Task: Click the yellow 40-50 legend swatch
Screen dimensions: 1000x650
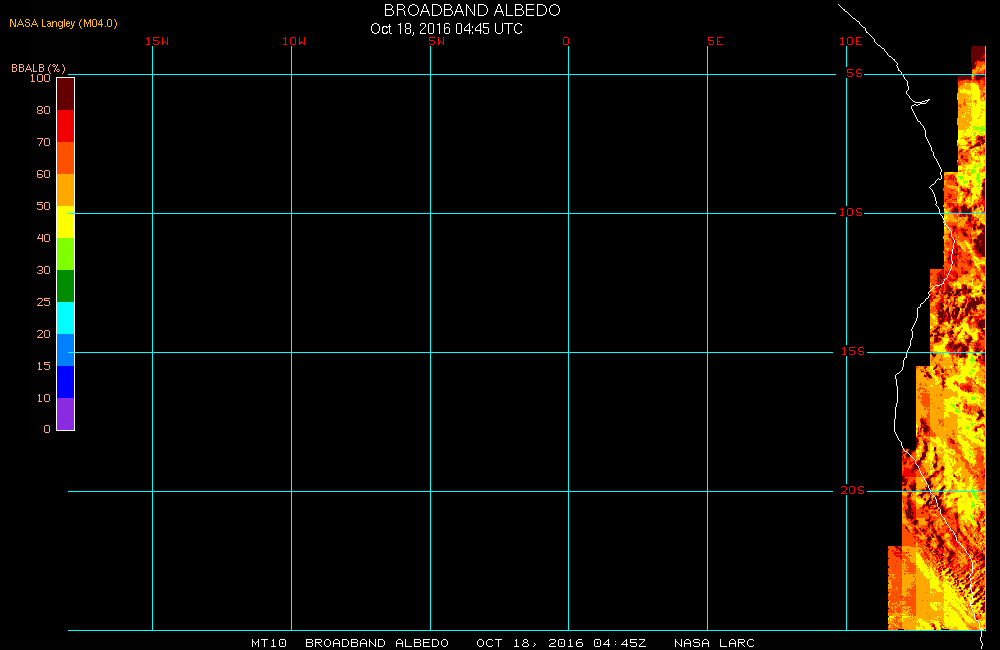Action: (x=66, y=222)
